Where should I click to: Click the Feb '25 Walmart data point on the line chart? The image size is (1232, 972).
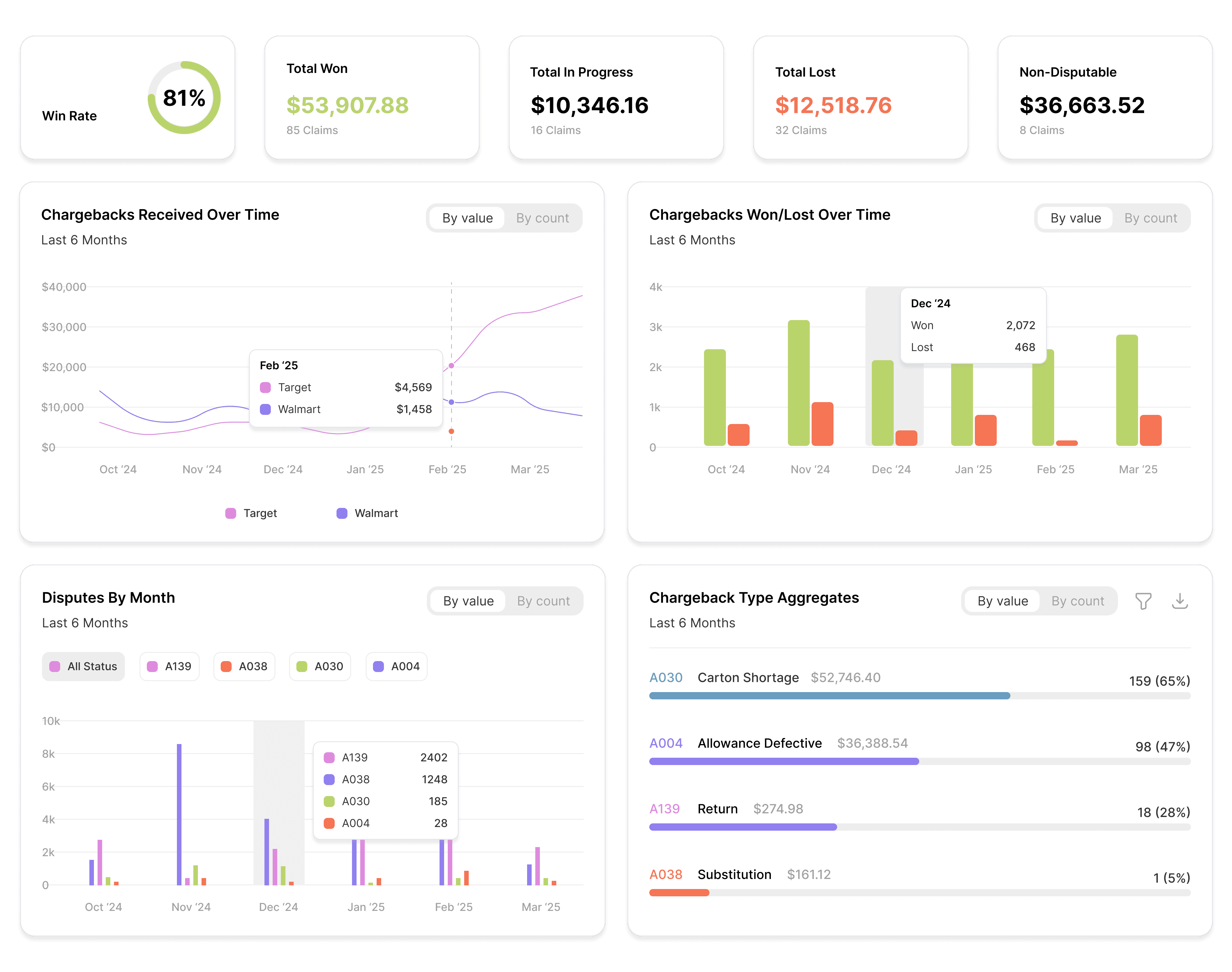[451, 402]
